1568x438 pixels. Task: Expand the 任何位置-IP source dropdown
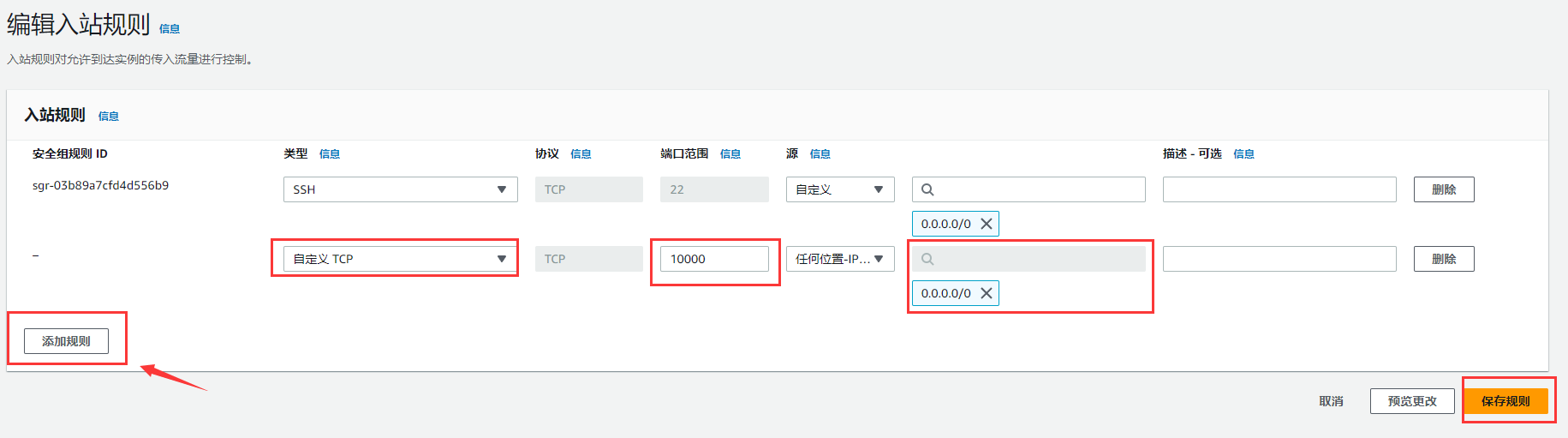[x=840, y=259]
